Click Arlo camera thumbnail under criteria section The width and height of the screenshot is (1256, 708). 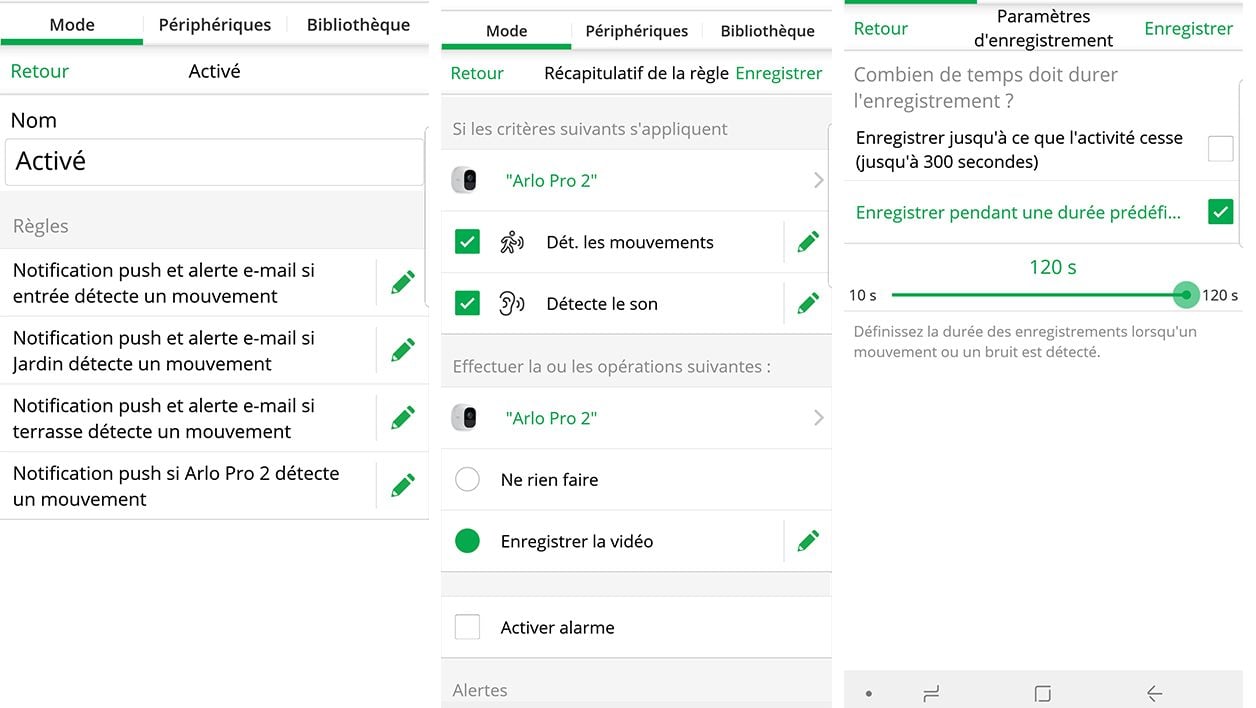[464, 181]
